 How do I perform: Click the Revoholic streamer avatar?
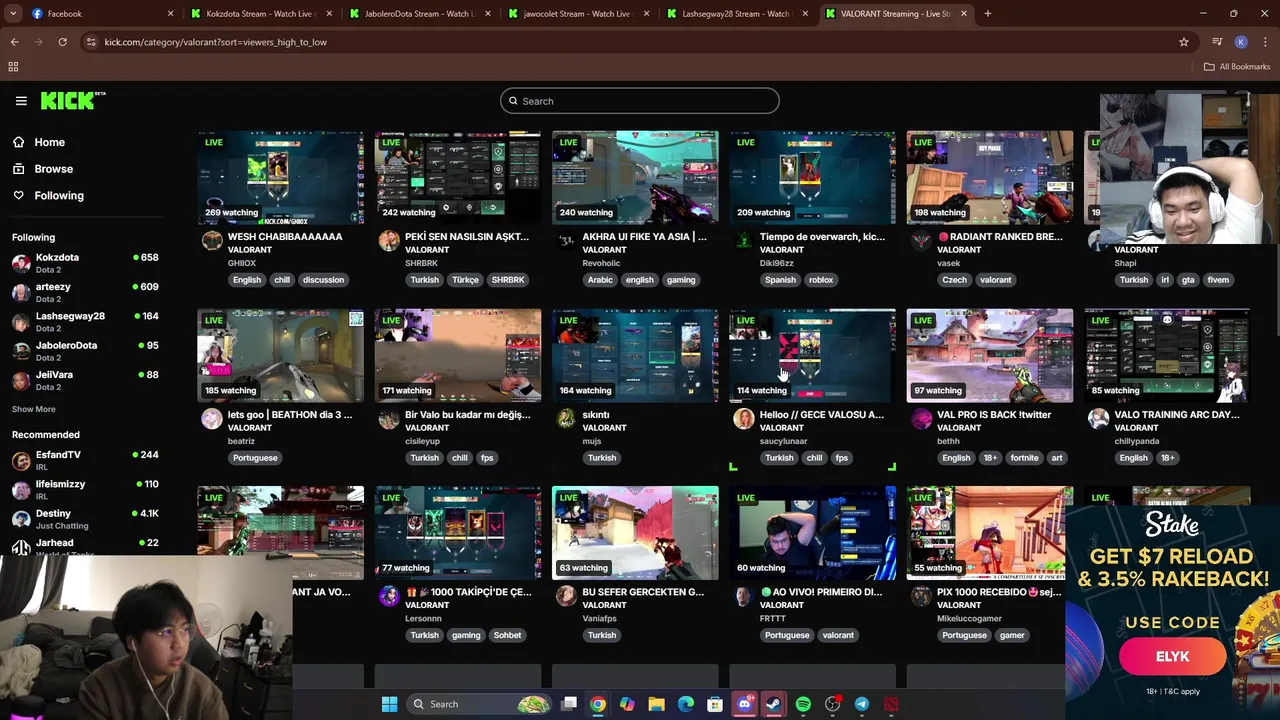pyautogui.click(x=566, y=241)
